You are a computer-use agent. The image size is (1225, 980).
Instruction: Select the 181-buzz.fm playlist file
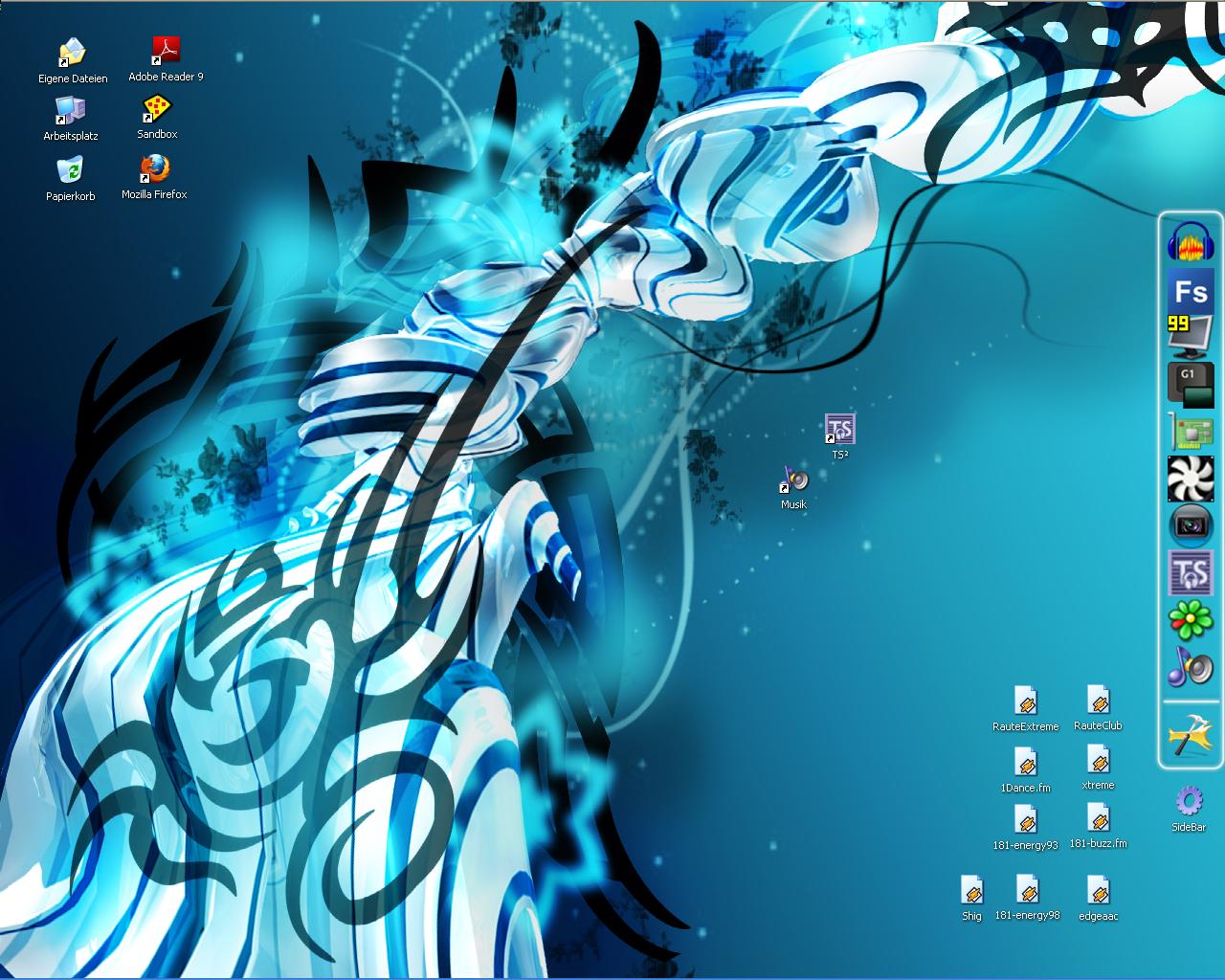(x=1098, y=819)
